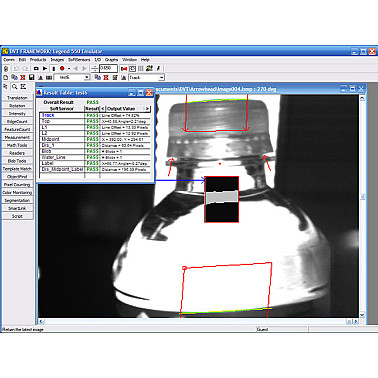Click the histogram chart icon left of the Track dropdown
The height and width of the screenshot is (378, 378).
point(124,77)
